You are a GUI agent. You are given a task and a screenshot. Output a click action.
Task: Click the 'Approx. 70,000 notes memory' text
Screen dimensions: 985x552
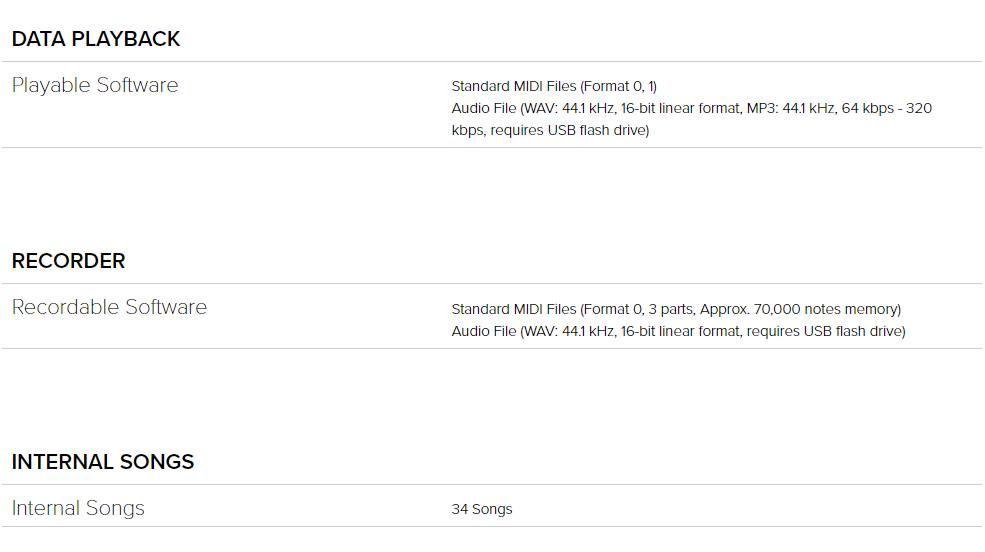coord(798,309)
